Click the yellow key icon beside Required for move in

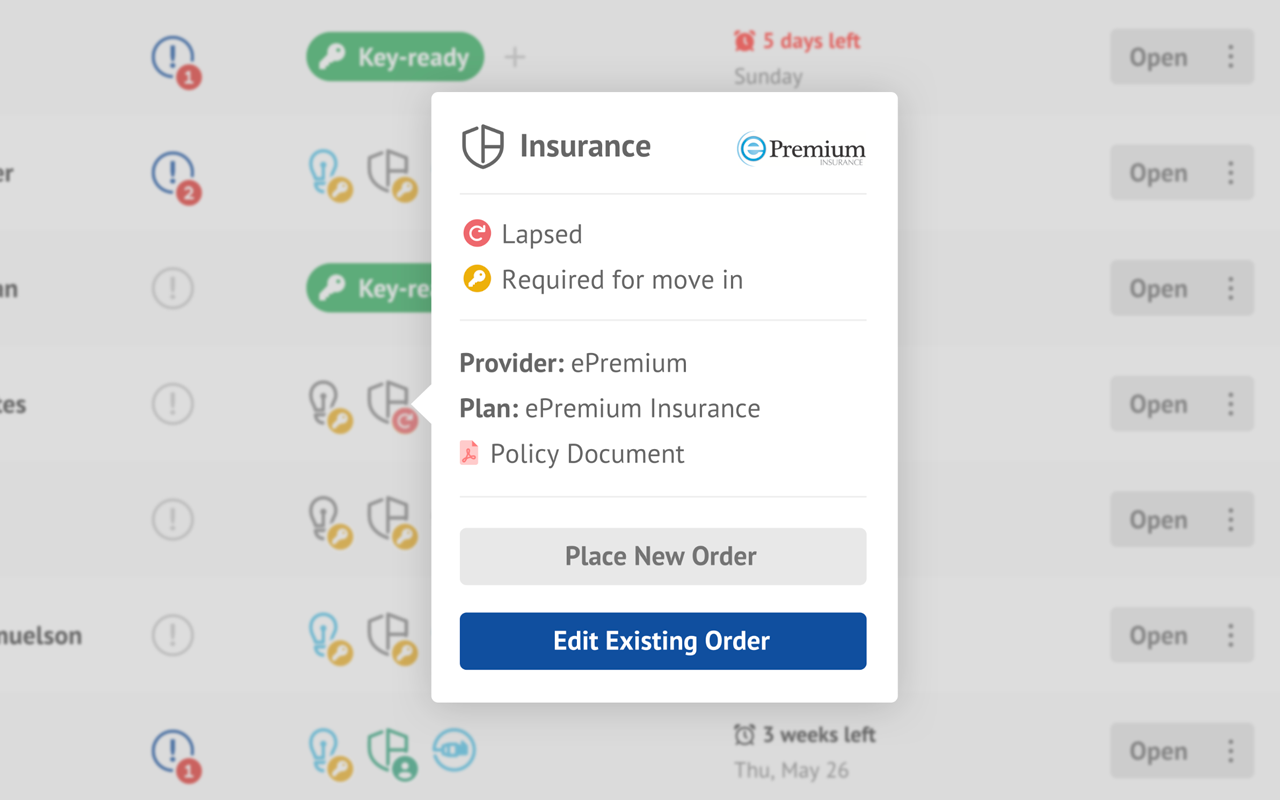pyautogui.click(x=477, y=280)
